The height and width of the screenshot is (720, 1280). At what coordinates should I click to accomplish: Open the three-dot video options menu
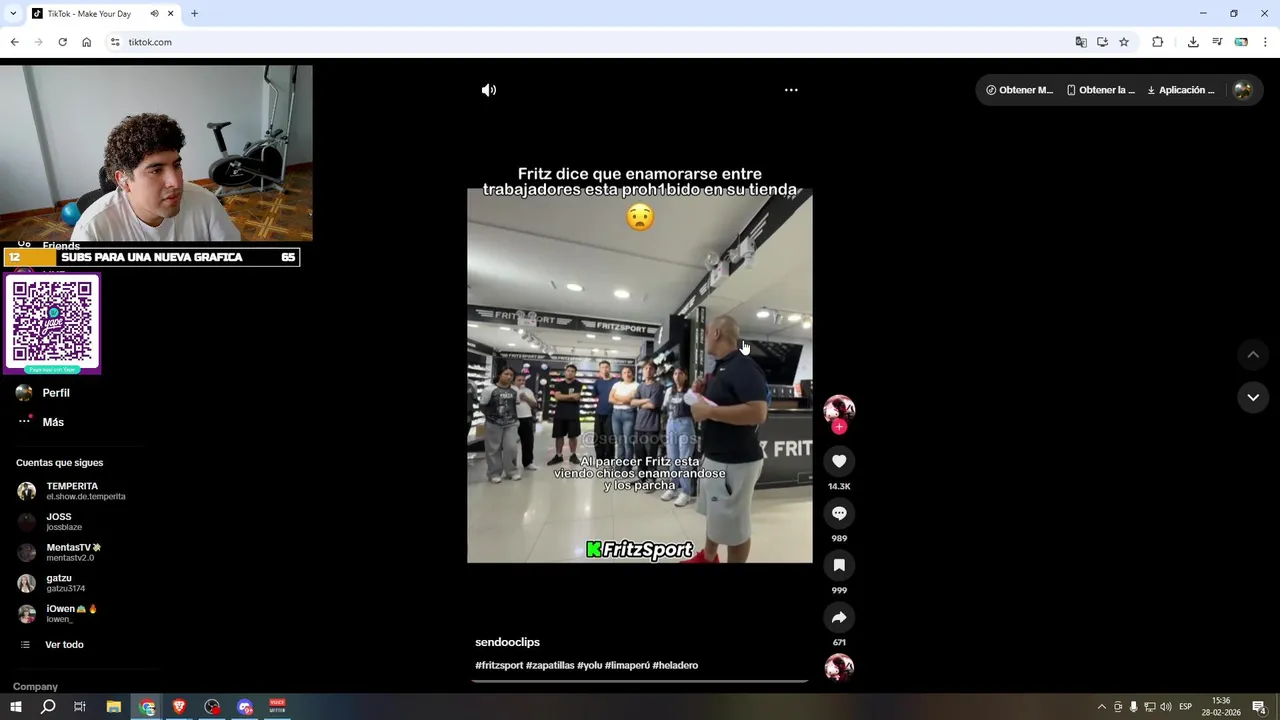click(x=791, y=90)
